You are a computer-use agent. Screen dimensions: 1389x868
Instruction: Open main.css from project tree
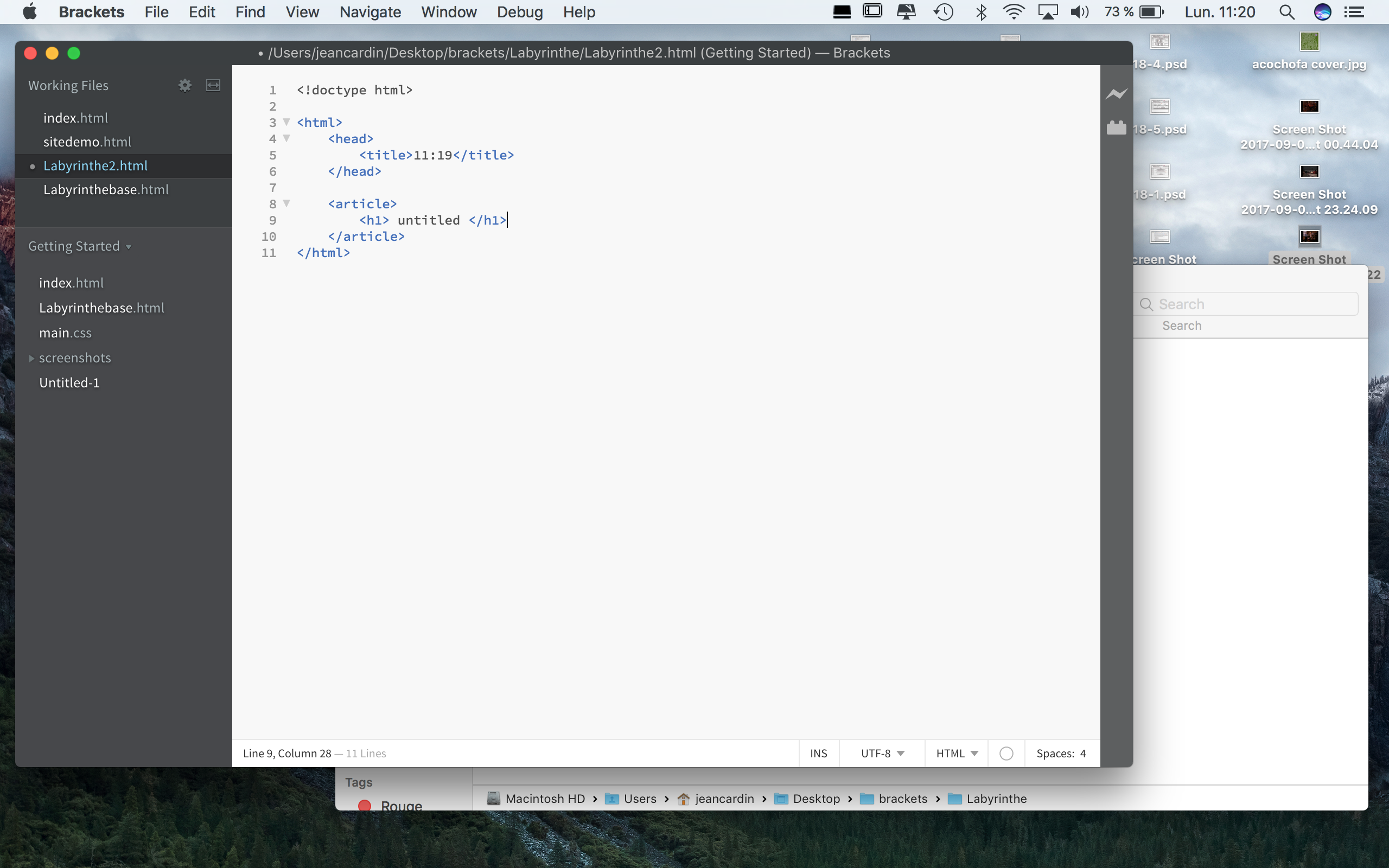[x=66, y=333]
